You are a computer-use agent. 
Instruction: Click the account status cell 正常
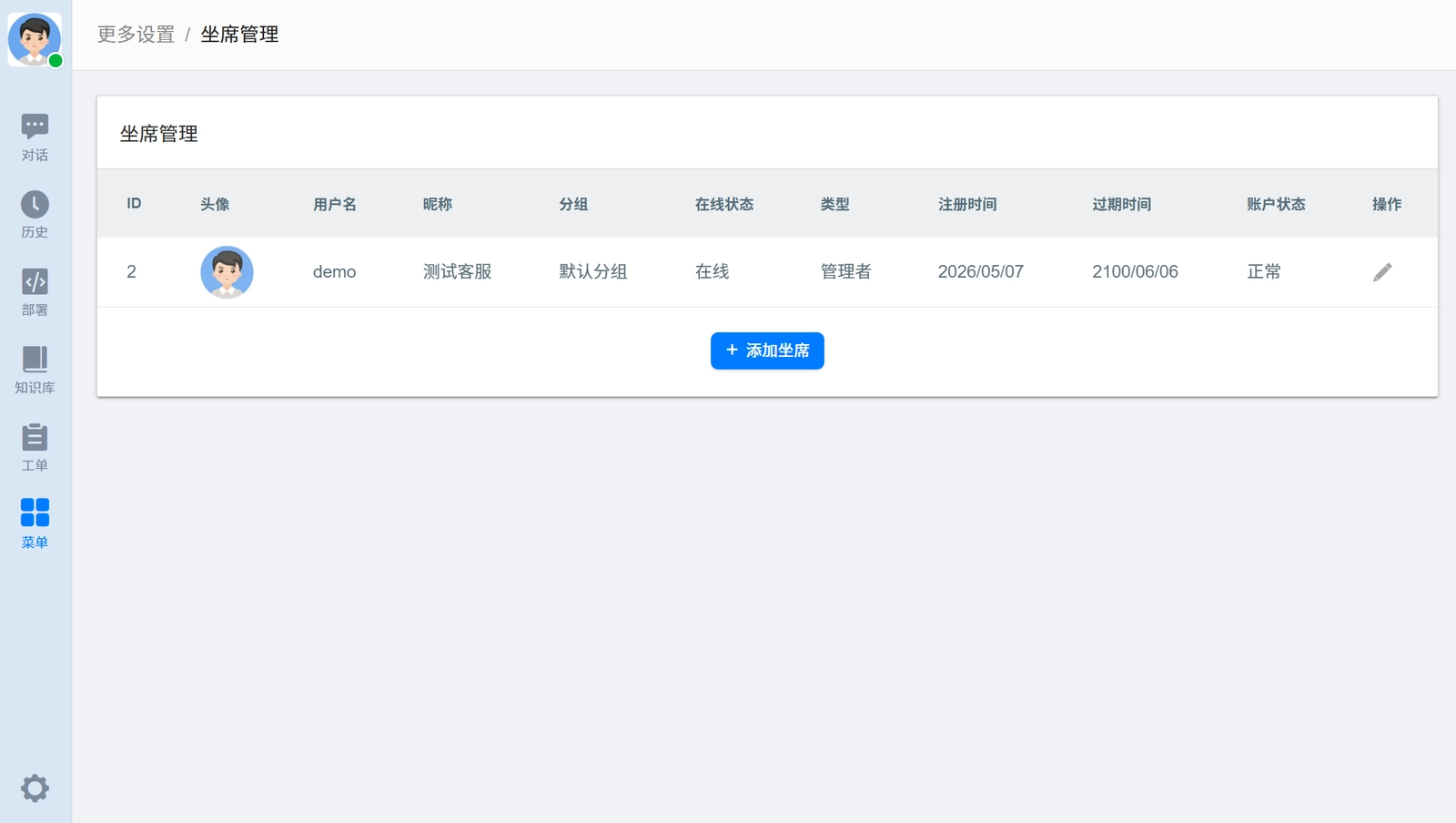pos(1264,271)
